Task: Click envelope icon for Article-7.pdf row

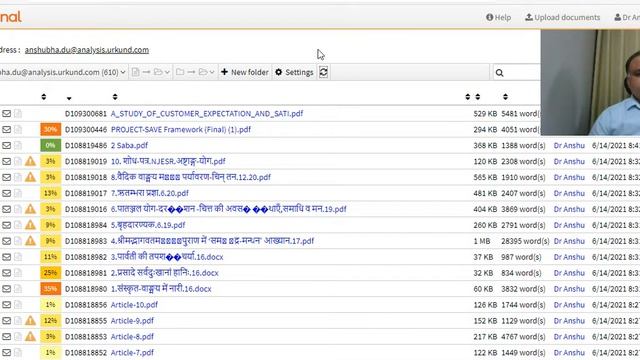Action: pos(7,352)
